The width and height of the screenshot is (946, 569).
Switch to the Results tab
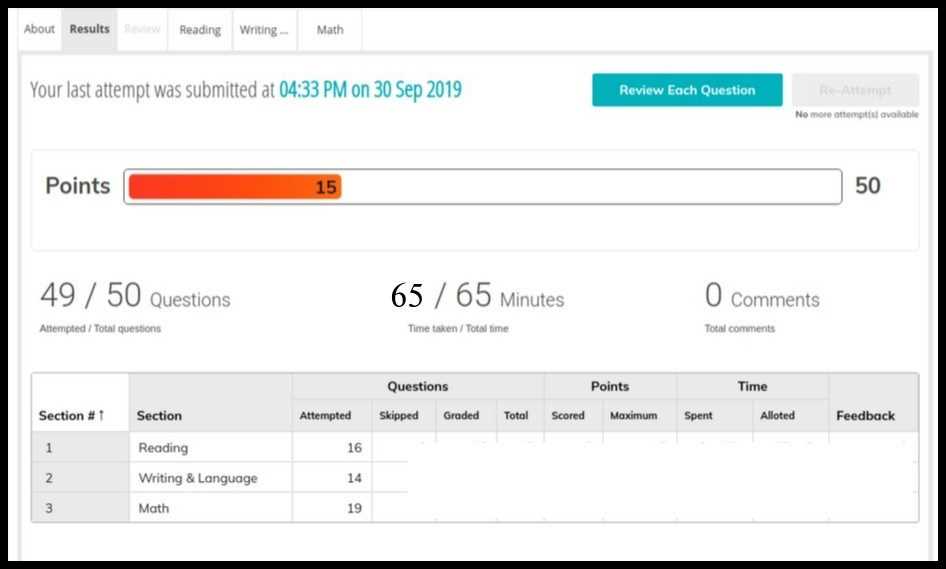click(89, 29)
